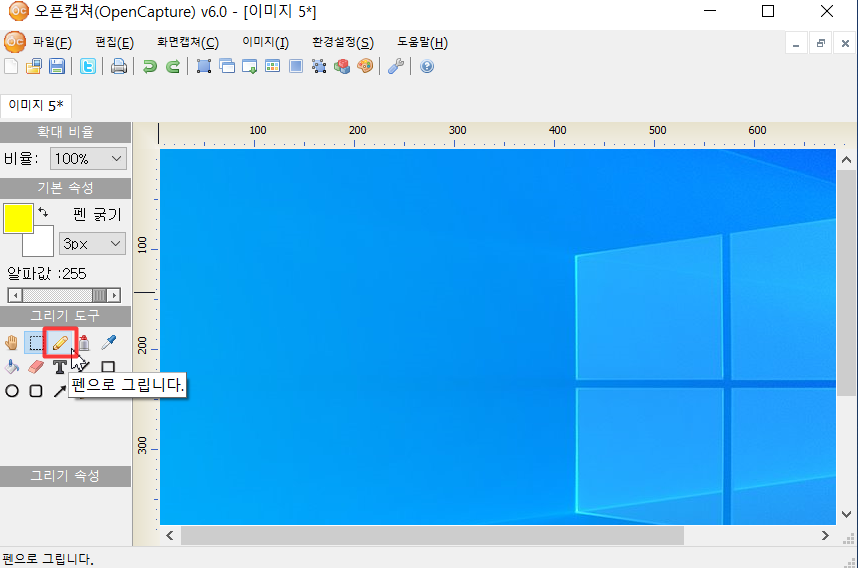Viewport: 858px width, 568px height.
Task: Open the 편집(E) menu
Action: point(114,43)
